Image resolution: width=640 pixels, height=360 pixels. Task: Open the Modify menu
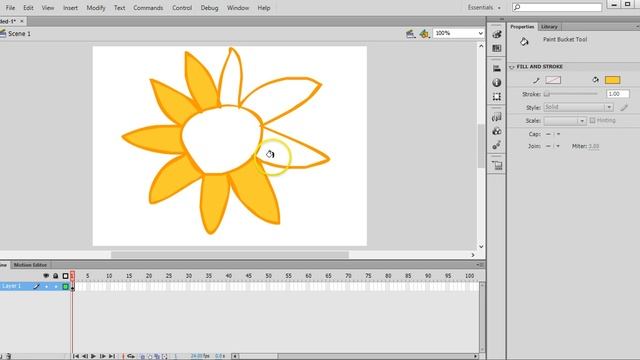96,8
